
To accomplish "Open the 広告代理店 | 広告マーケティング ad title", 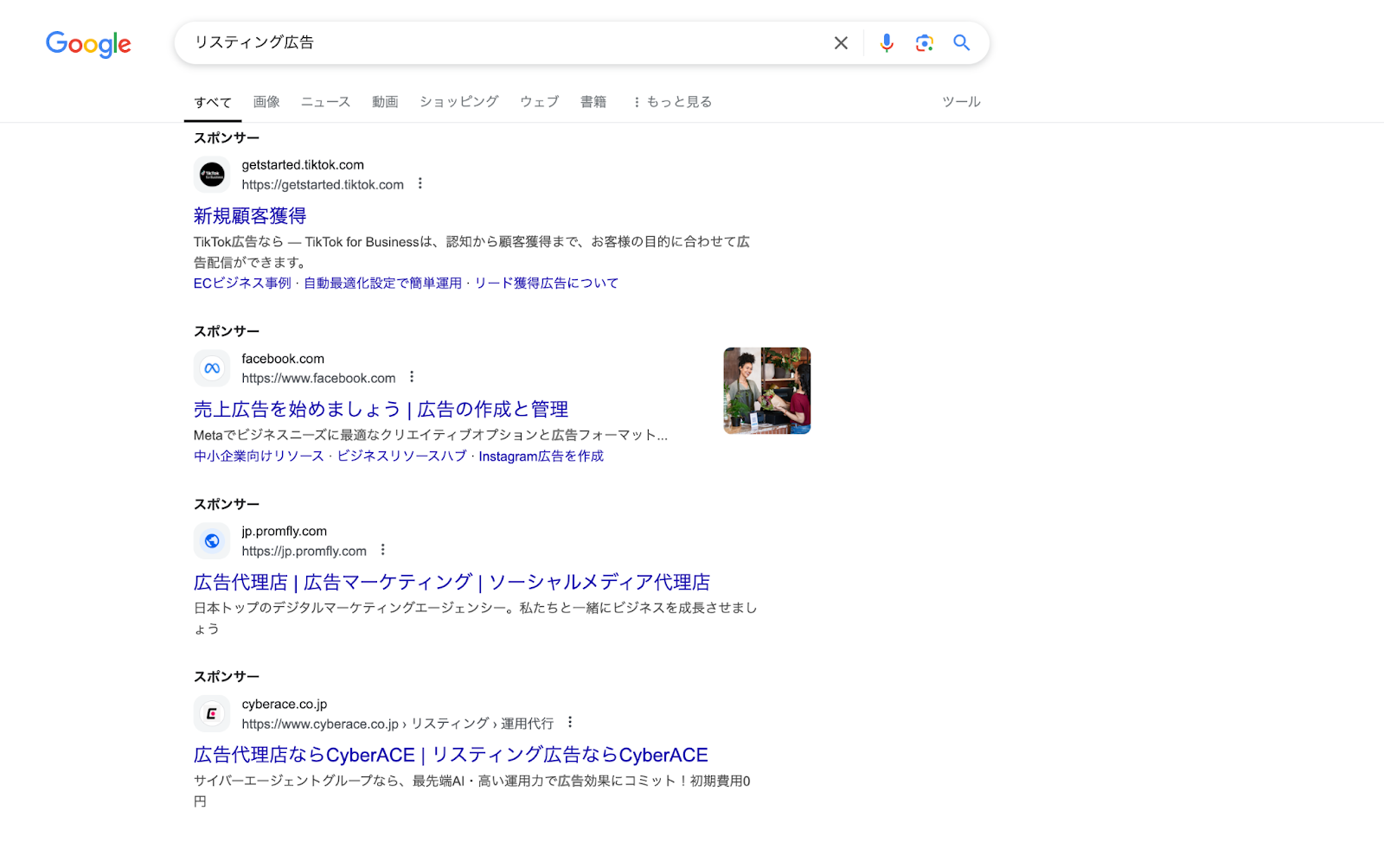I will pyautogui.click(x=452, y=583).
